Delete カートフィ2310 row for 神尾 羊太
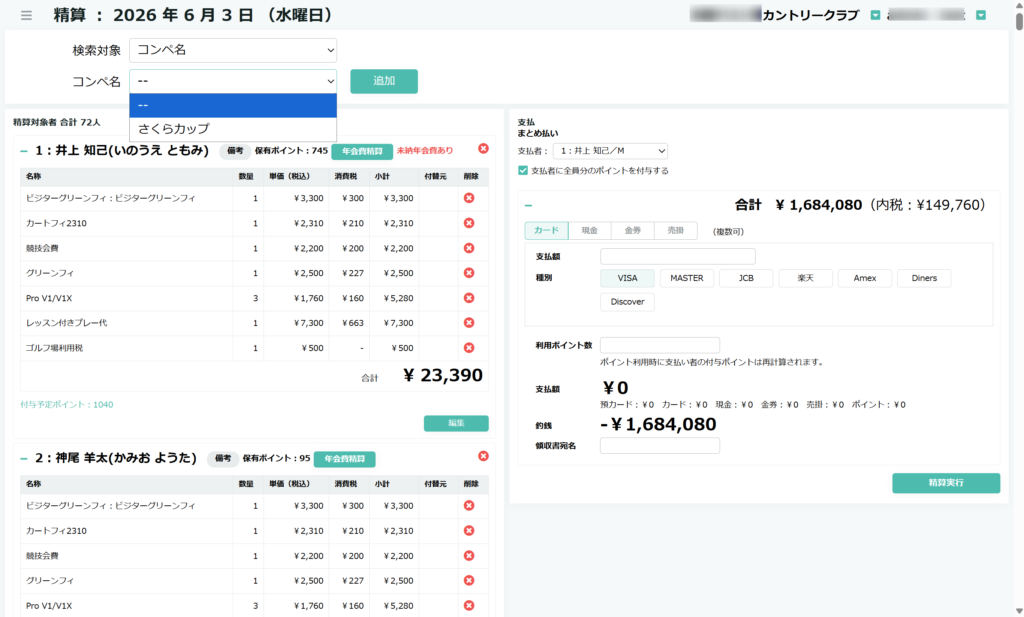This screenshot has height=617, width=1024. tap(469, 531)
